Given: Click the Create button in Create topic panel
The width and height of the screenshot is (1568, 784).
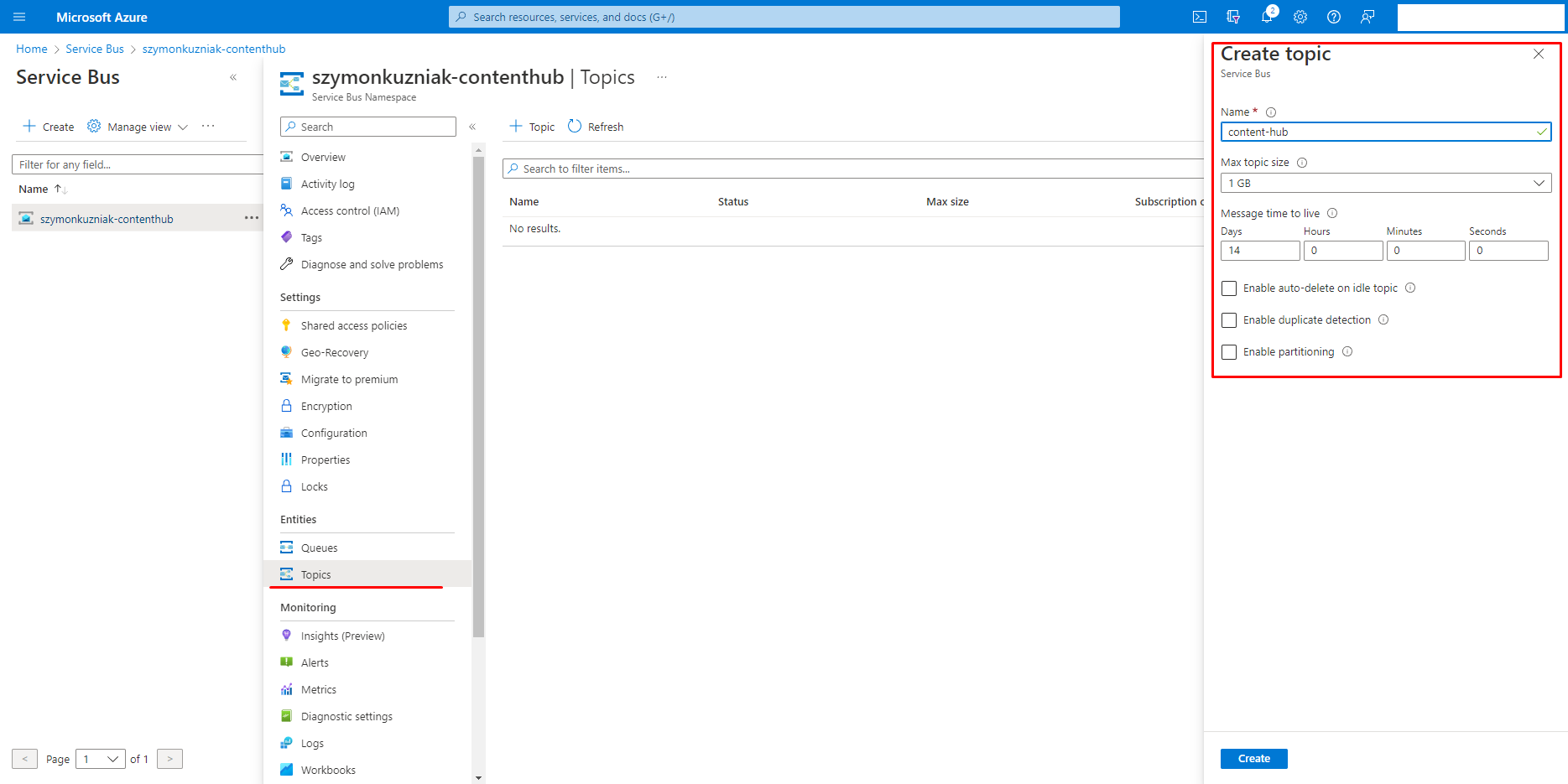Looking at the screenshot, I should [1253, 758].
